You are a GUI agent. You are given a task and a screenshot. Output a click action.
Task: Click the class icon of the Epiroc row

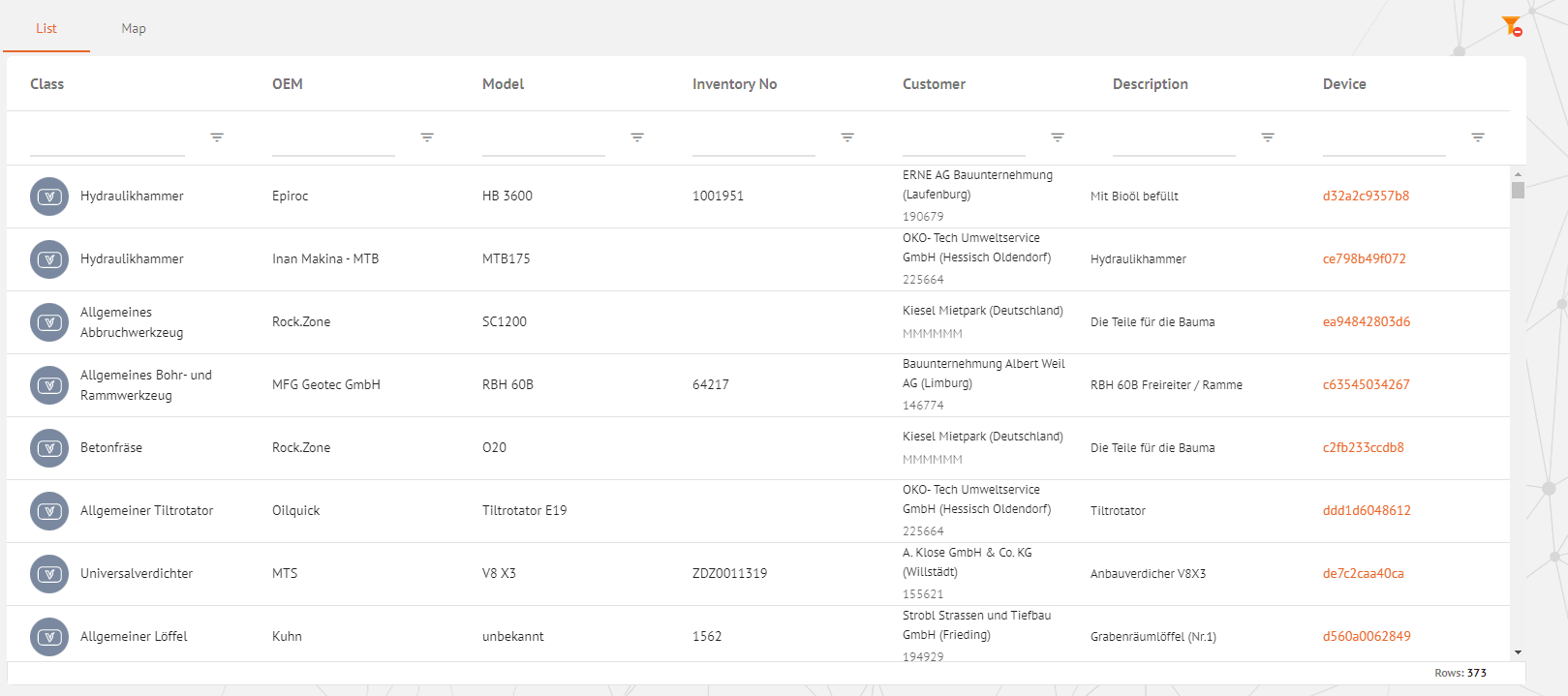point(49,197)
